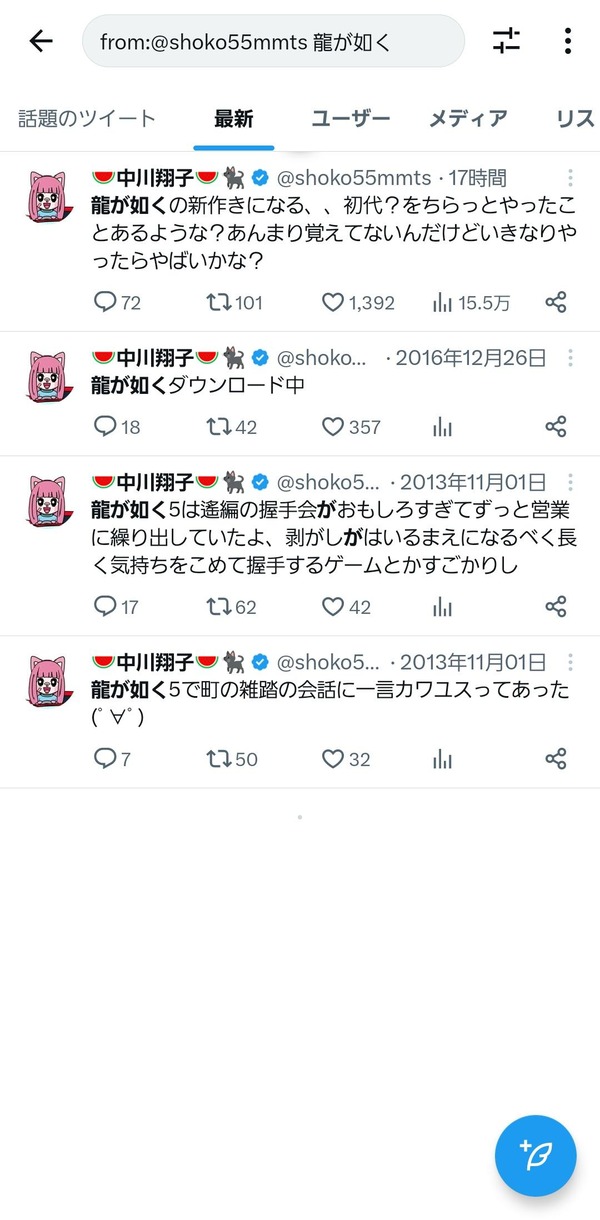
Task: Open more options for the 17時間 tweet
Action: tap(570, 179)
